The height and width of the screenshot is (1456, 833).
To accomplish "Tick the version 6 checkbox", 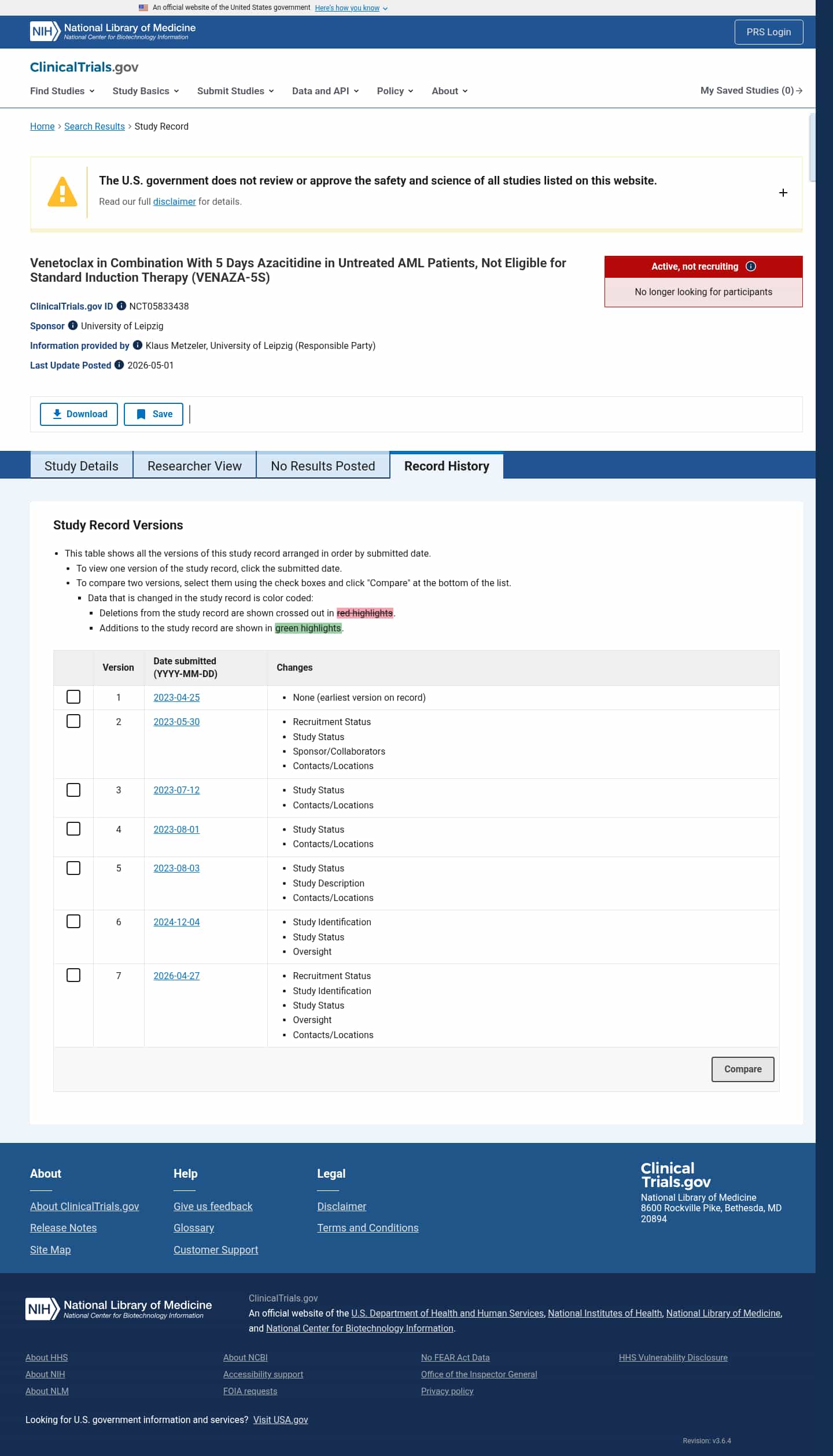I will (x=73, y=921).
